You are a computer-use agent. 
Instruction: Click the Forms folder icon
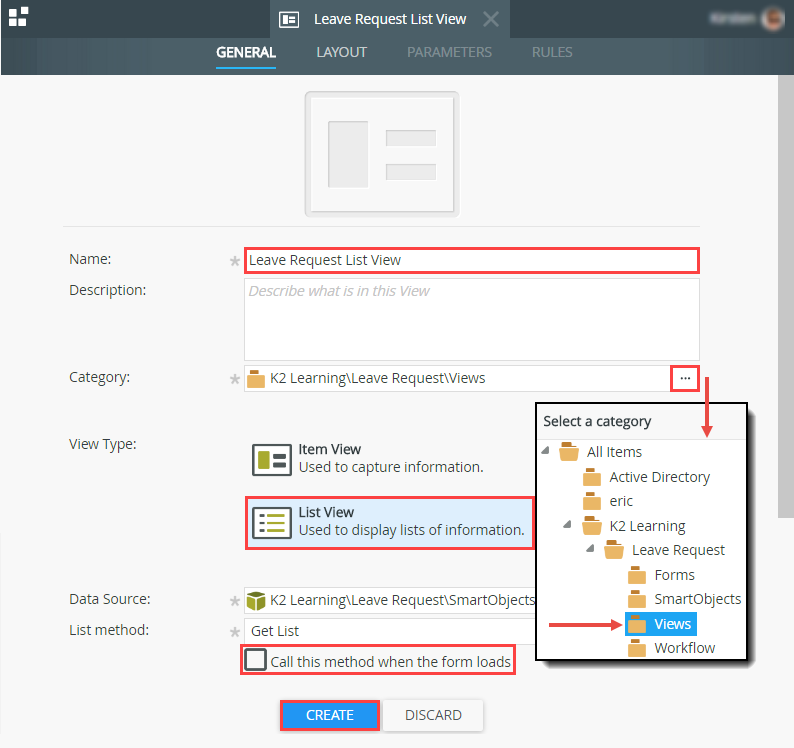click(x=637, y=575)
